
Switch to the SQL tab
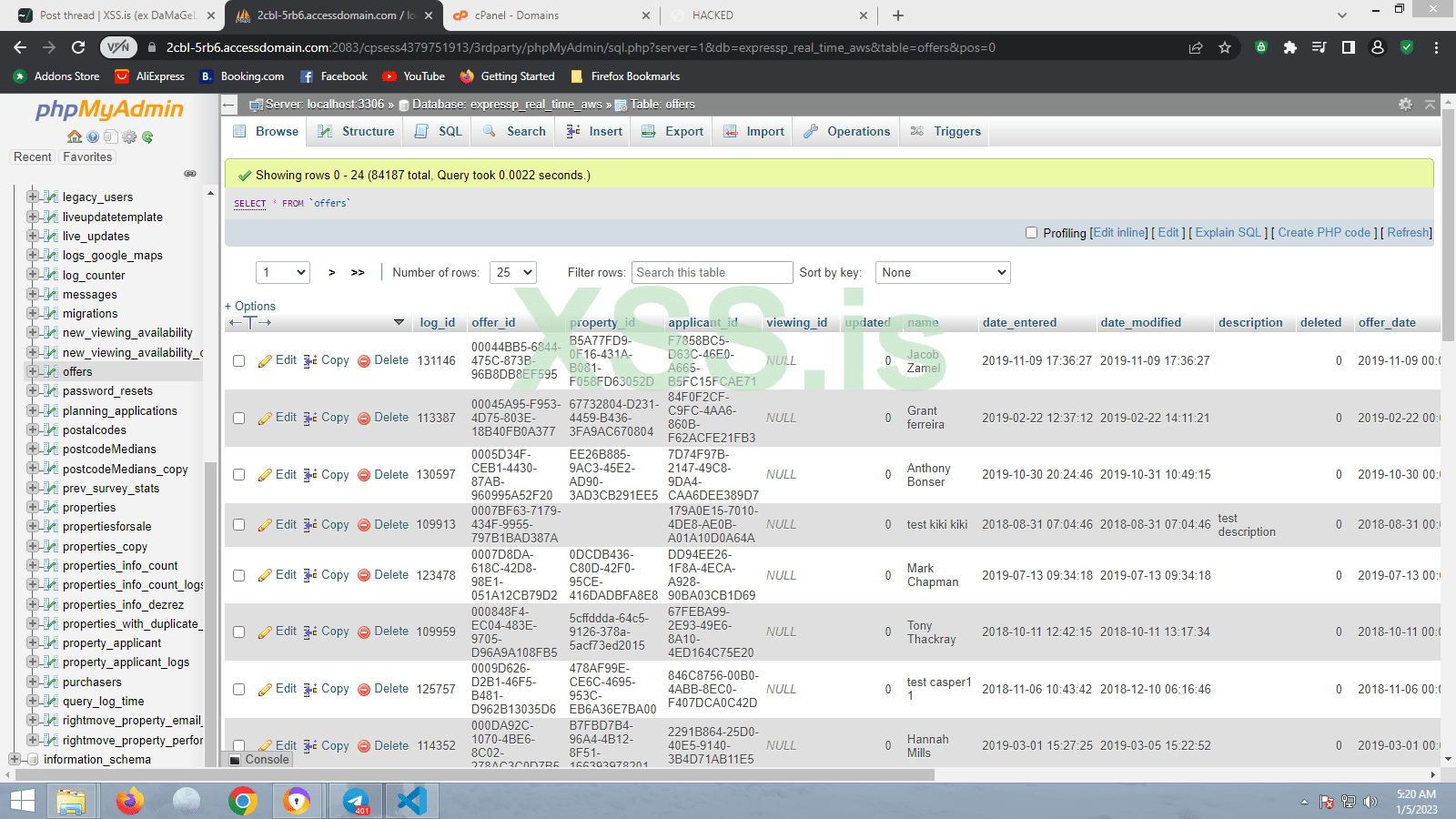439,132
